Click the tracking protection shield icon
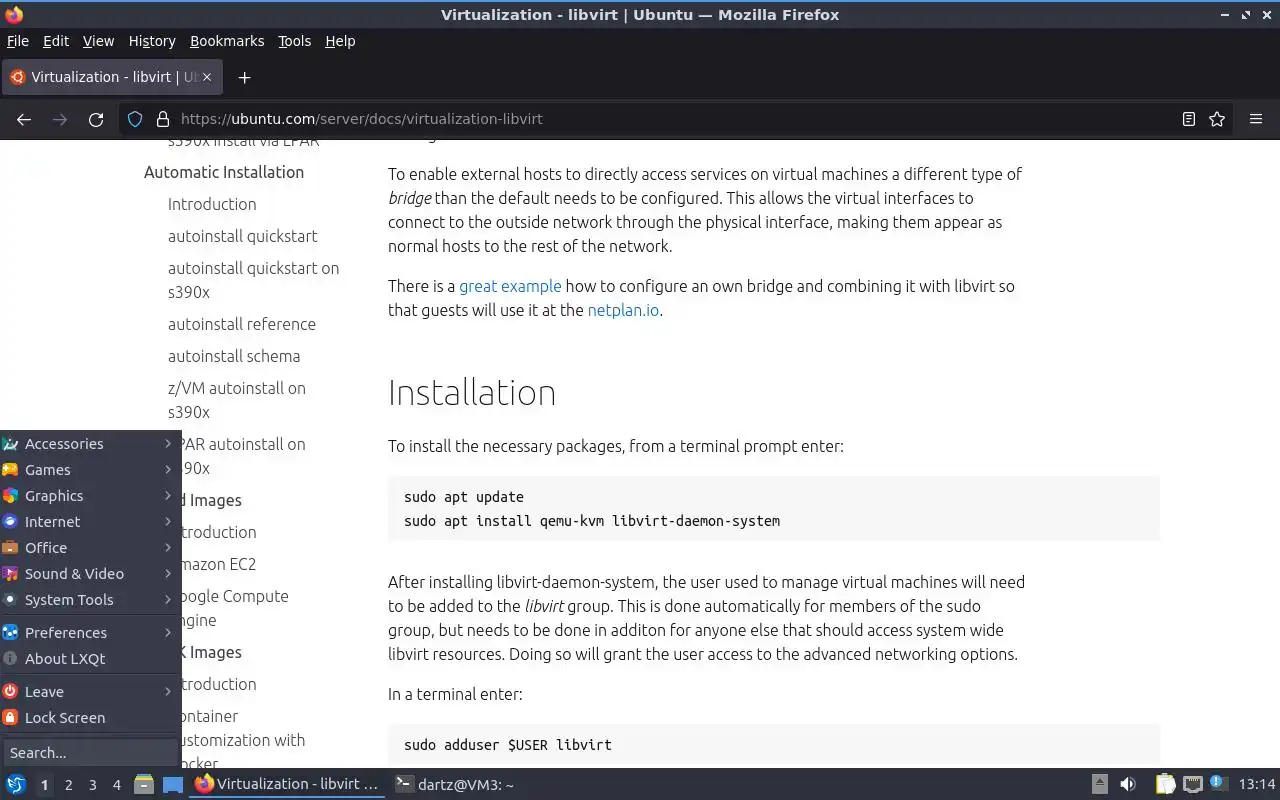Image resolution: width=1280 pixels, height=800 pixels. 135,119
